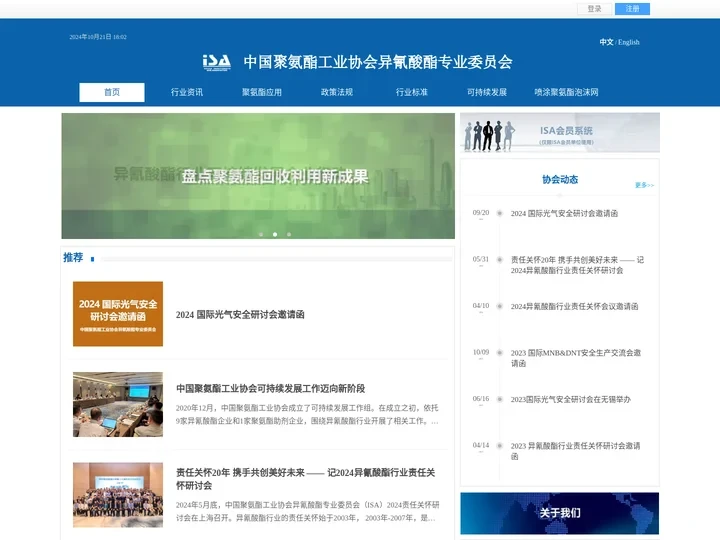Open 05/31 news 责任关怀20年 携手共创美好未来

click(x=577, y=265)
